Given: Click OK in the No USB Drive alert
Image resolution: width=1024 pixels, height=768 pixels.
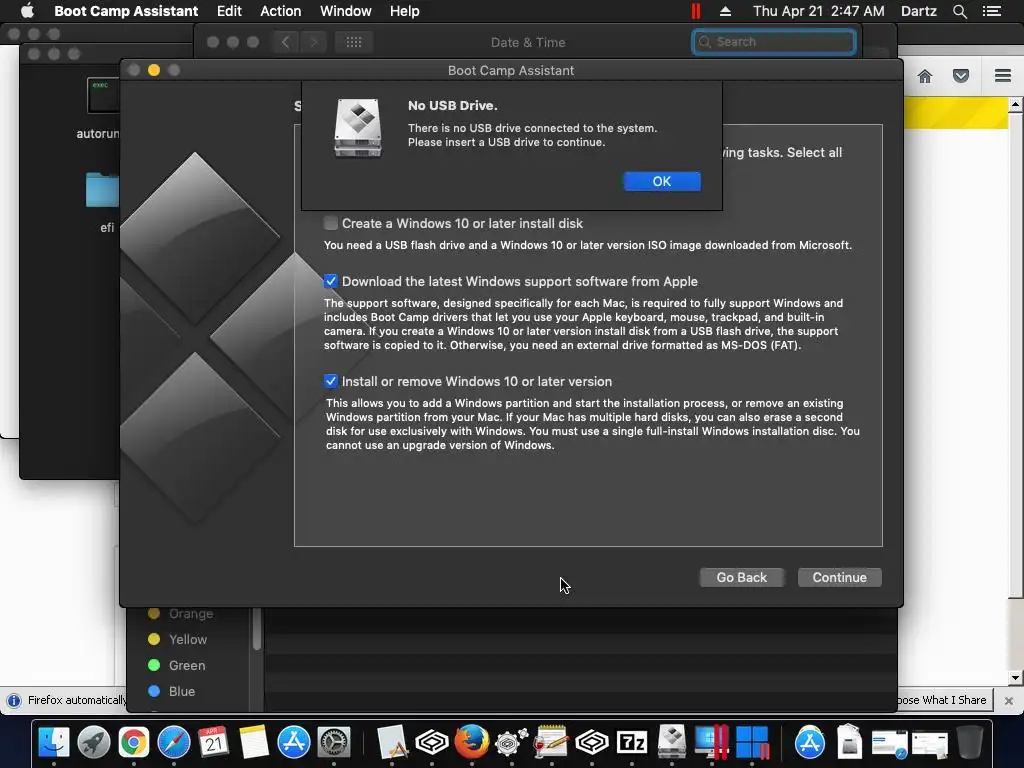Looking at the screenshot, I should pyautogui.click(x=662, y=182).
